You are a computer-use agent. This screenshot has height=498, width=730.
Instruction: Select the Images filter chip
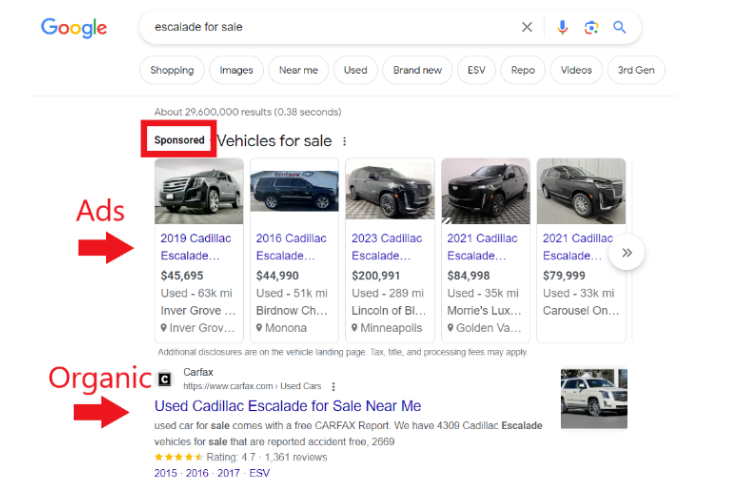pyautogui.click(x=237, y=70)
